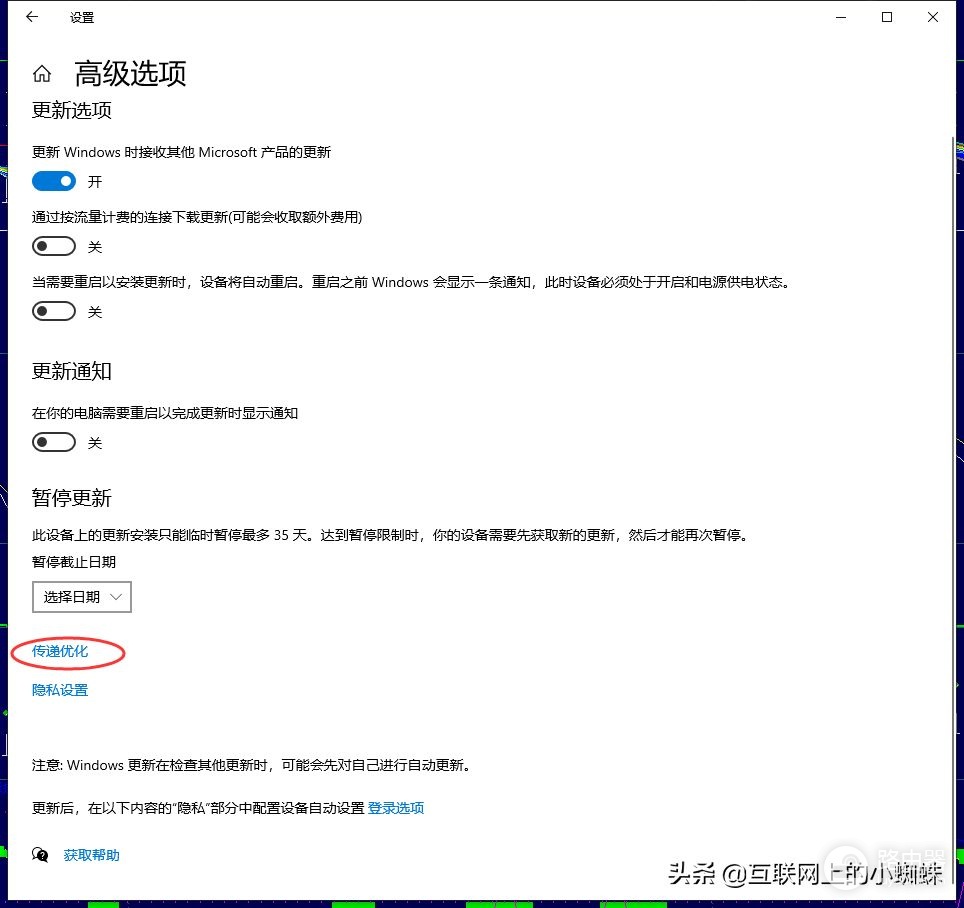This screenshot has width=964, height=908.
Task: Open the 登录选项 link
Action: [396, 808]
